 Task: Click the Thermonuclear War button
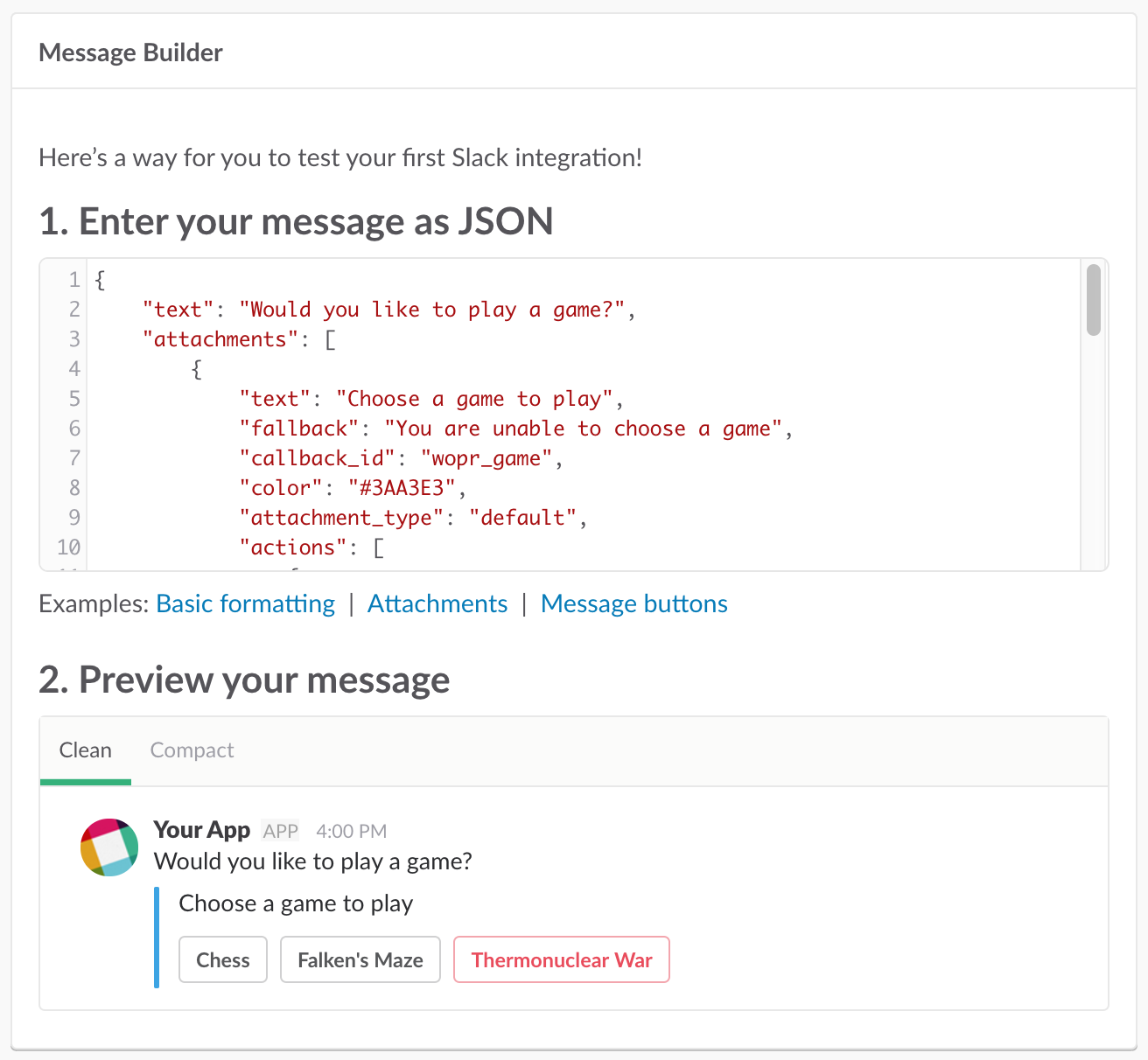tap(561, 959)
